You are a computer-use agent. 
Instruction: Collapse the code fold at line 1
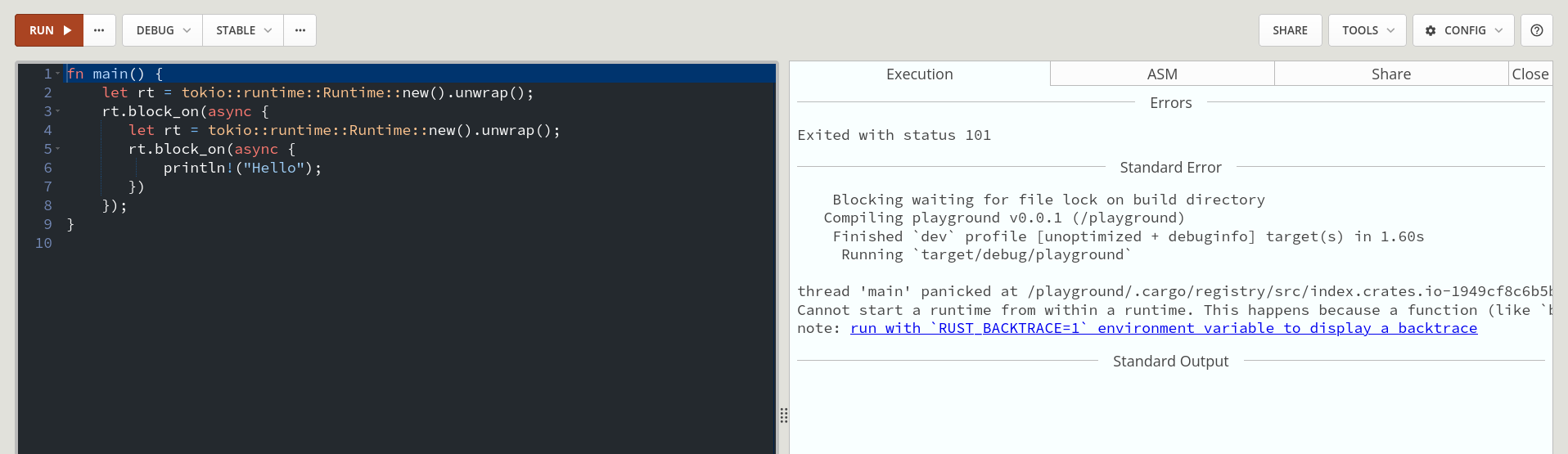[x=58, y=74]
